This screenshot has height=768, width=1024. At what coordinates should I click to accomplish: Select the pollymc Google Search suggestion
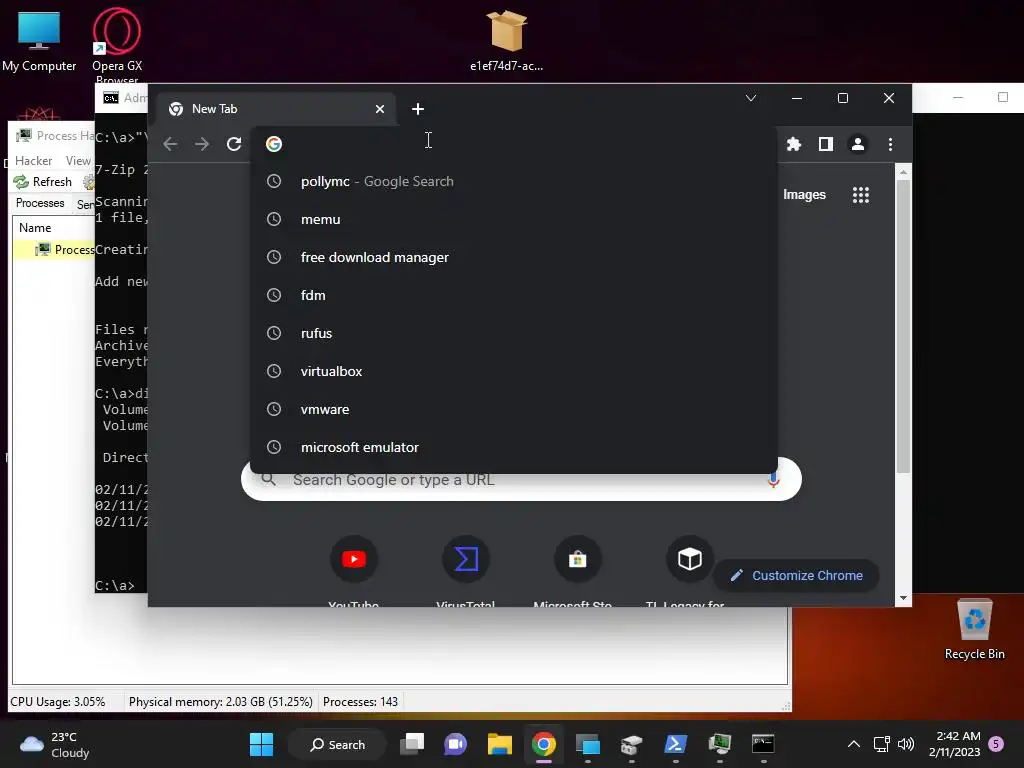[x=514, y=182]
